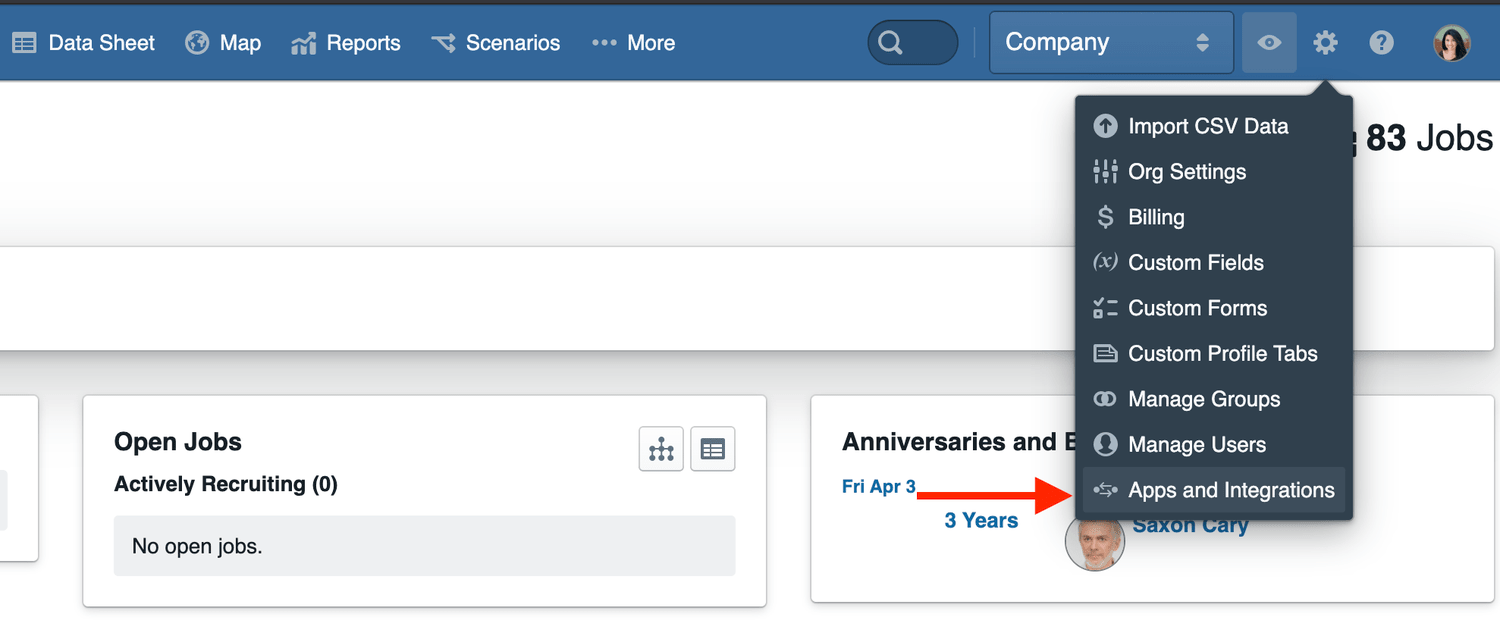Open help via the question mark icon
Viewport: 1500px width, 636px height.
(x=1381, y=42)
